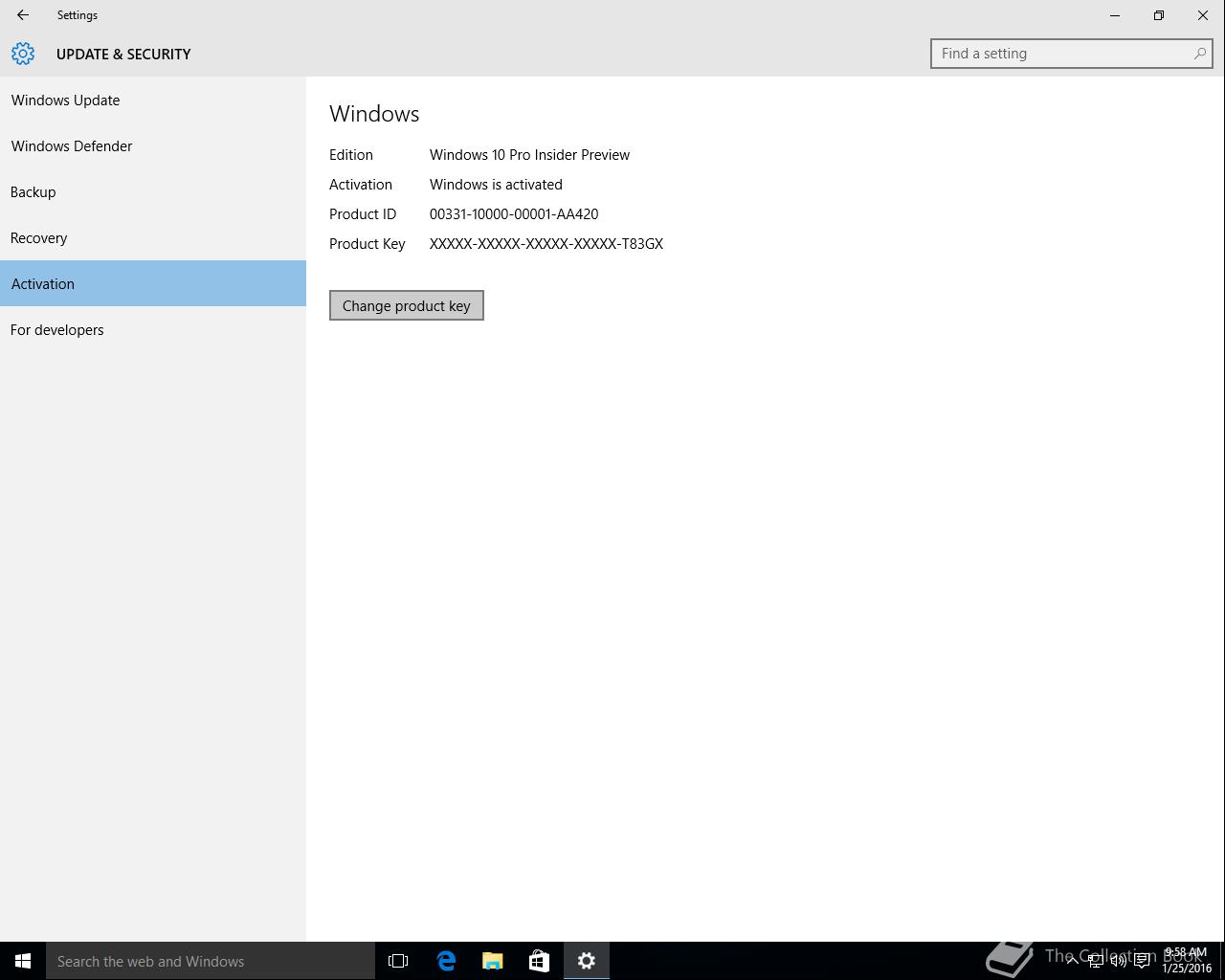Open the volume tray icon
Image resolution: width=1225 pixels, height=980 pixels.
tap(1118, 961)
